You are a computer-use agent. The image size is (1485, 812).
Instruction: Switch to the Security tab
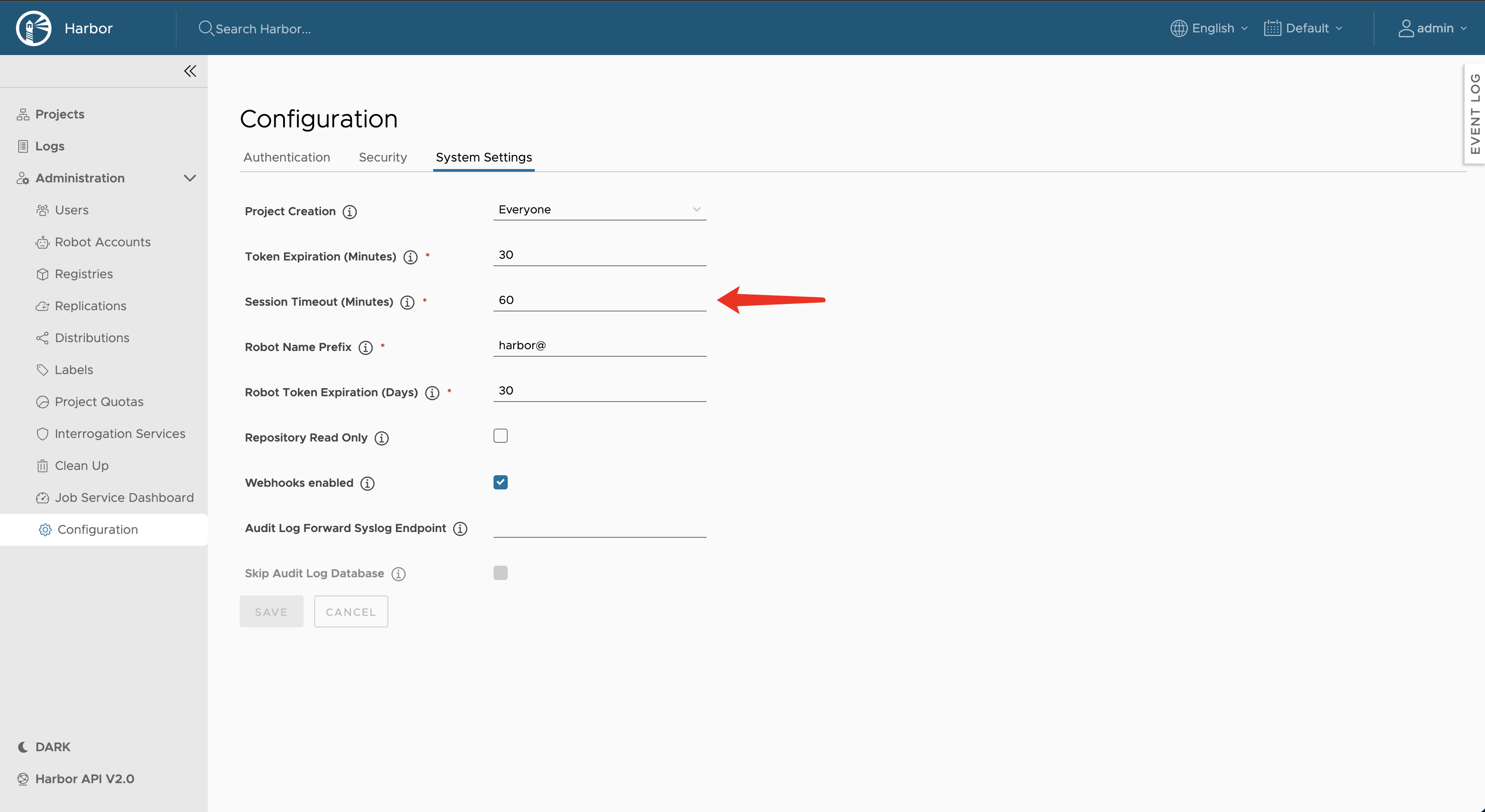(x=382, y=157)
